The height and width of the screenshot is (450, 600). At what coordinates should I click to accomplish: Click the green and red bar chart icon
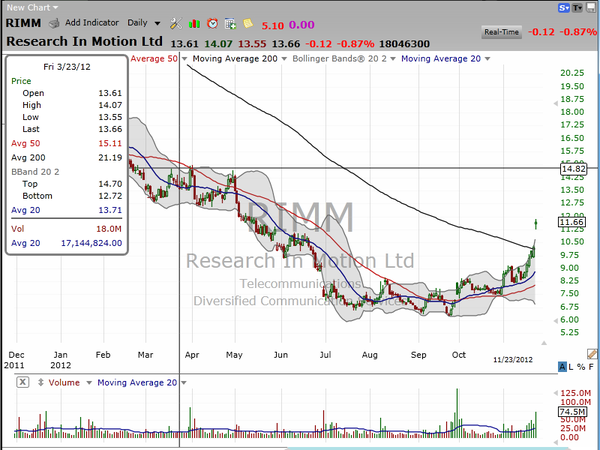click(194, 24)
